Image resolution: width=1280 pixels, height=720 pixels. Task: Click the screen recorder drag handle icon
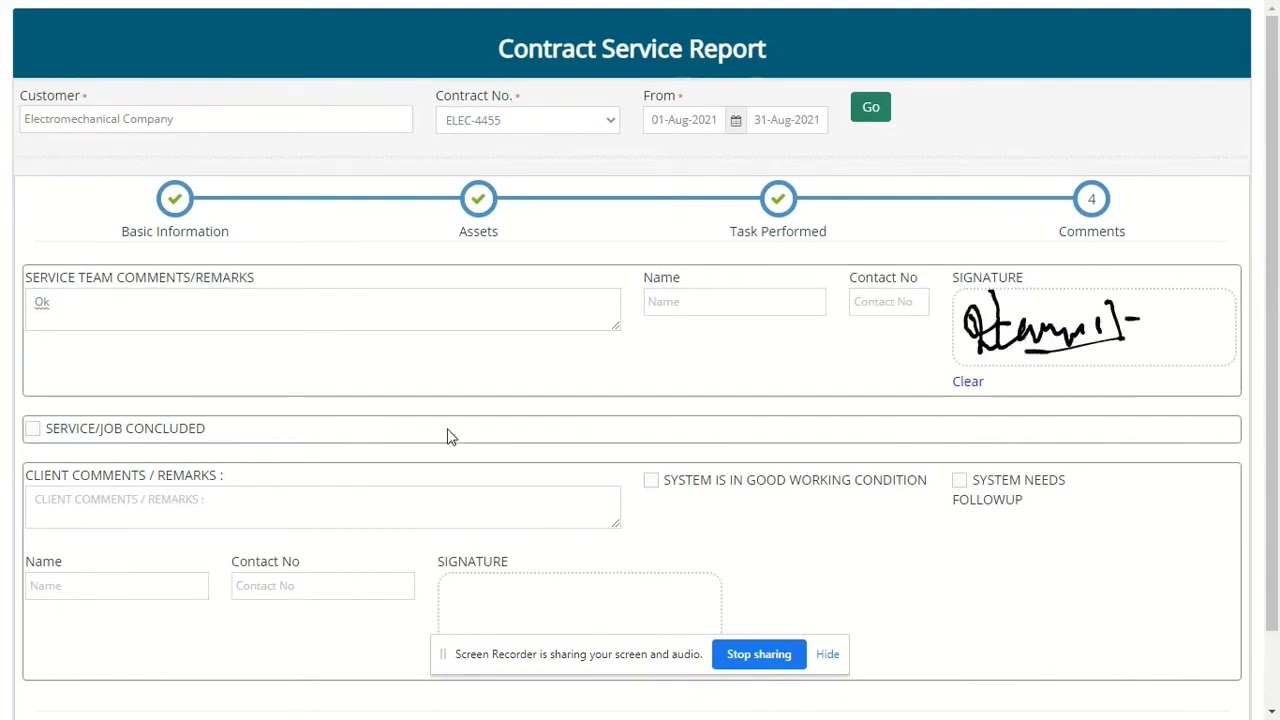pyautogui.click(x=443, y=654)
